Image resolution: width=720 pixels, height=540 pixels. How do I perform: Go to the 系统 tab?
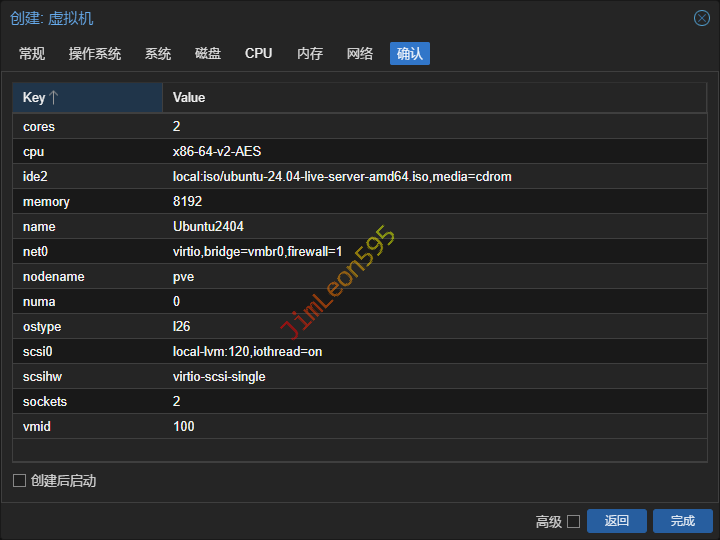[x=158, y=54]
